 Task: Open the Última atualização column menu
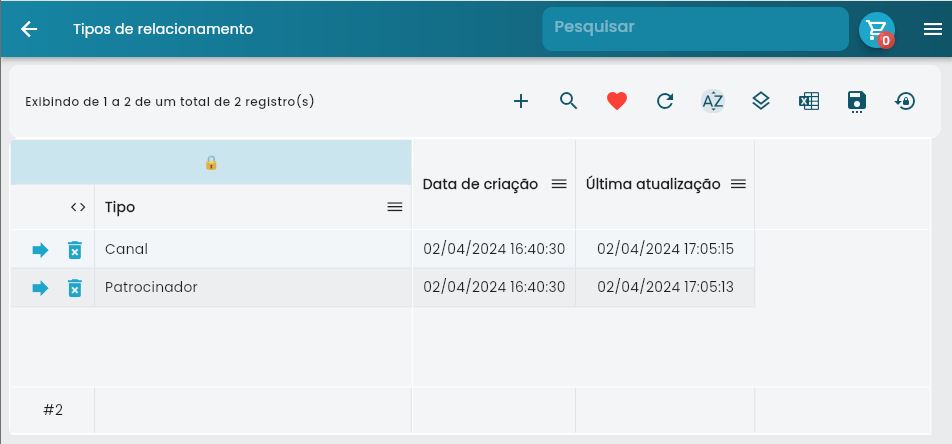[738, 184]
